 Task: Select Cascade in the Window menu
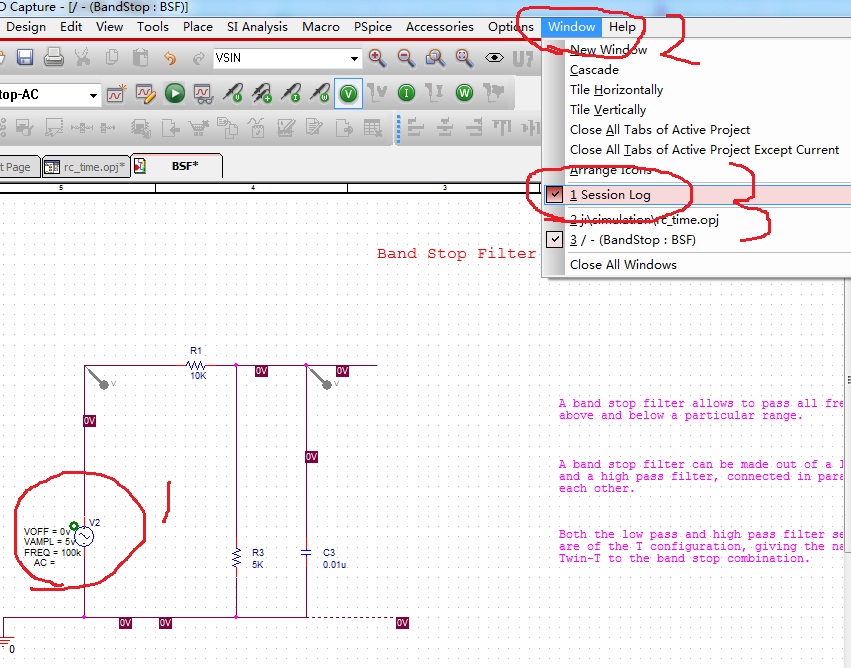[594, 70]
